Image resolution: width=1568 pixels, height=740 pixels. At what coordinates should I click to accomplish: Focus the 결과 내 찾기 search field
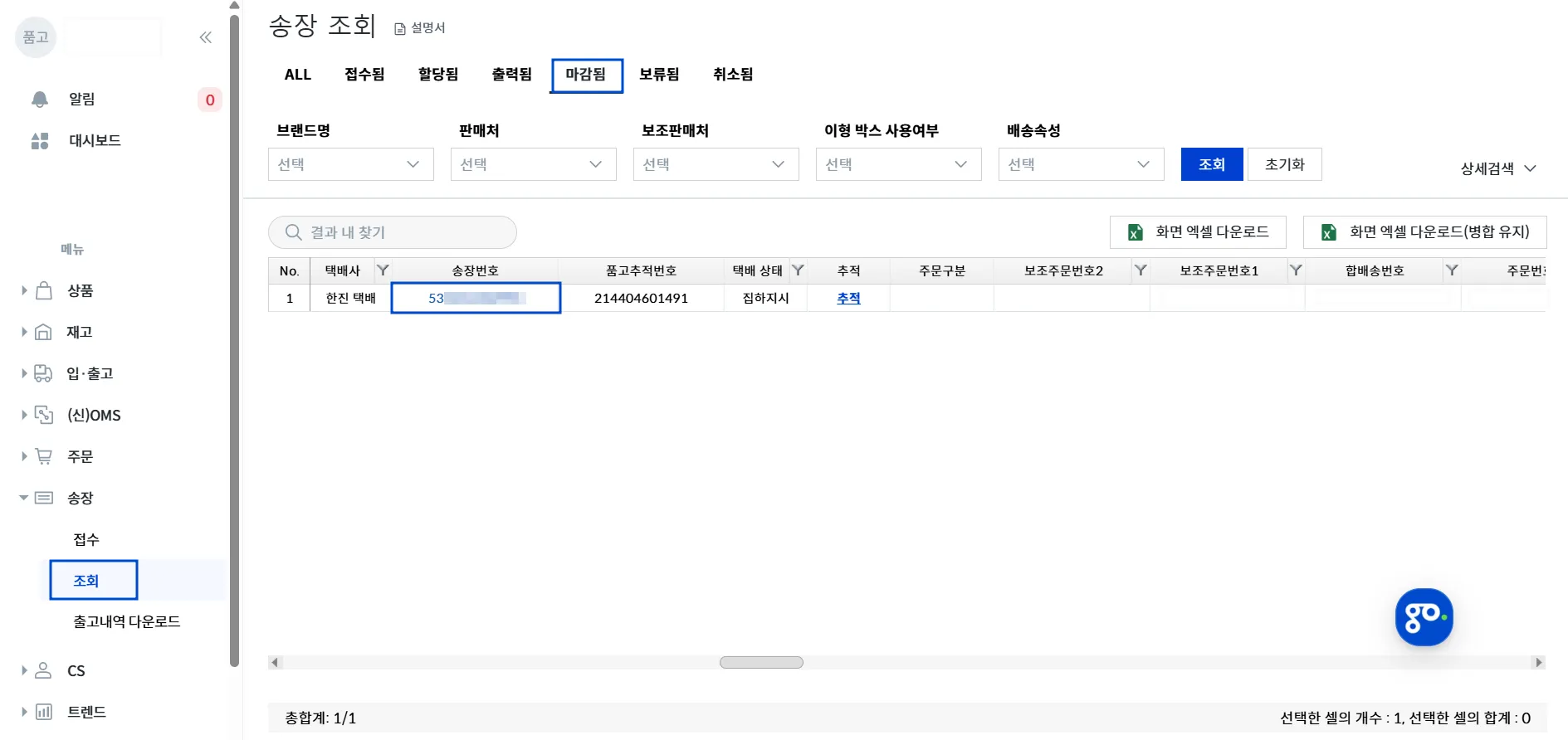pyautogui.click(x=393, y=232)
